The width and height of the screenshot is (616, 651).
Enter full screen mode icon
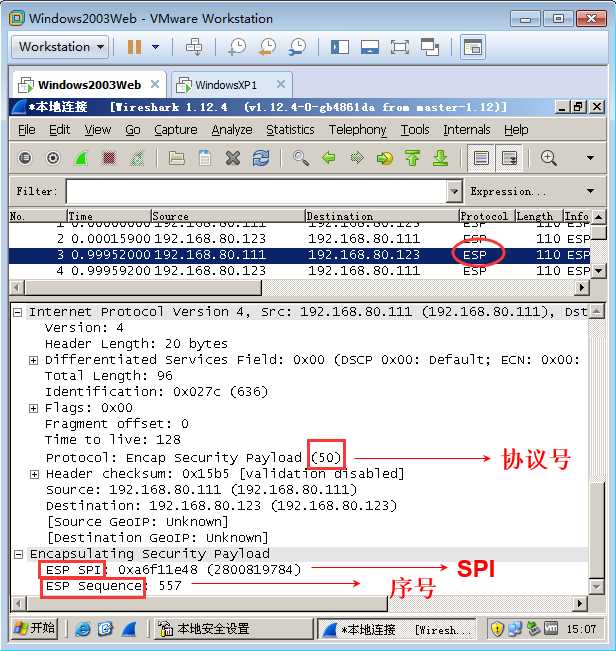(400, 47)
